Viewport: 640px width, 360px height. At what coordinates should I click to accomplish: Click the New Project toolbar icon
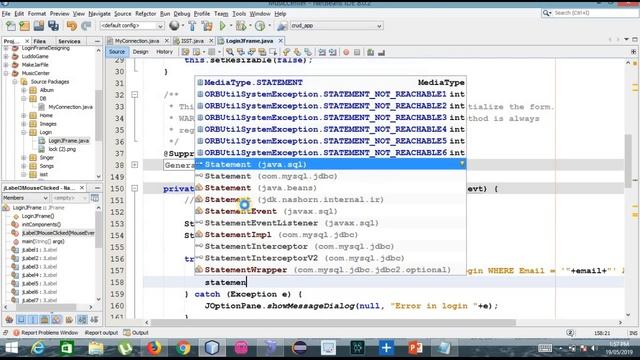24,26
